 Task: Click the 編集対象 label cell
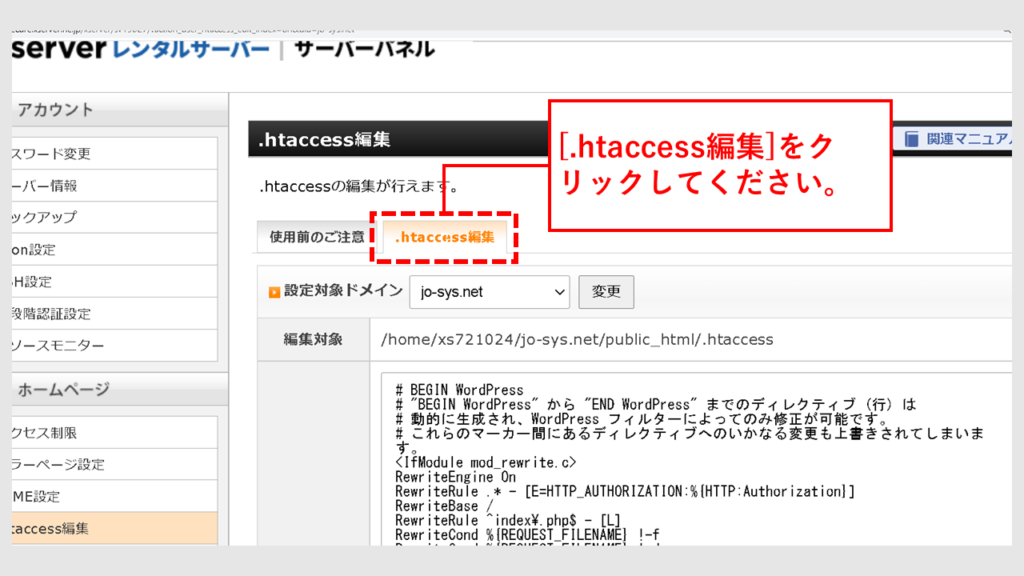[313, 340]
